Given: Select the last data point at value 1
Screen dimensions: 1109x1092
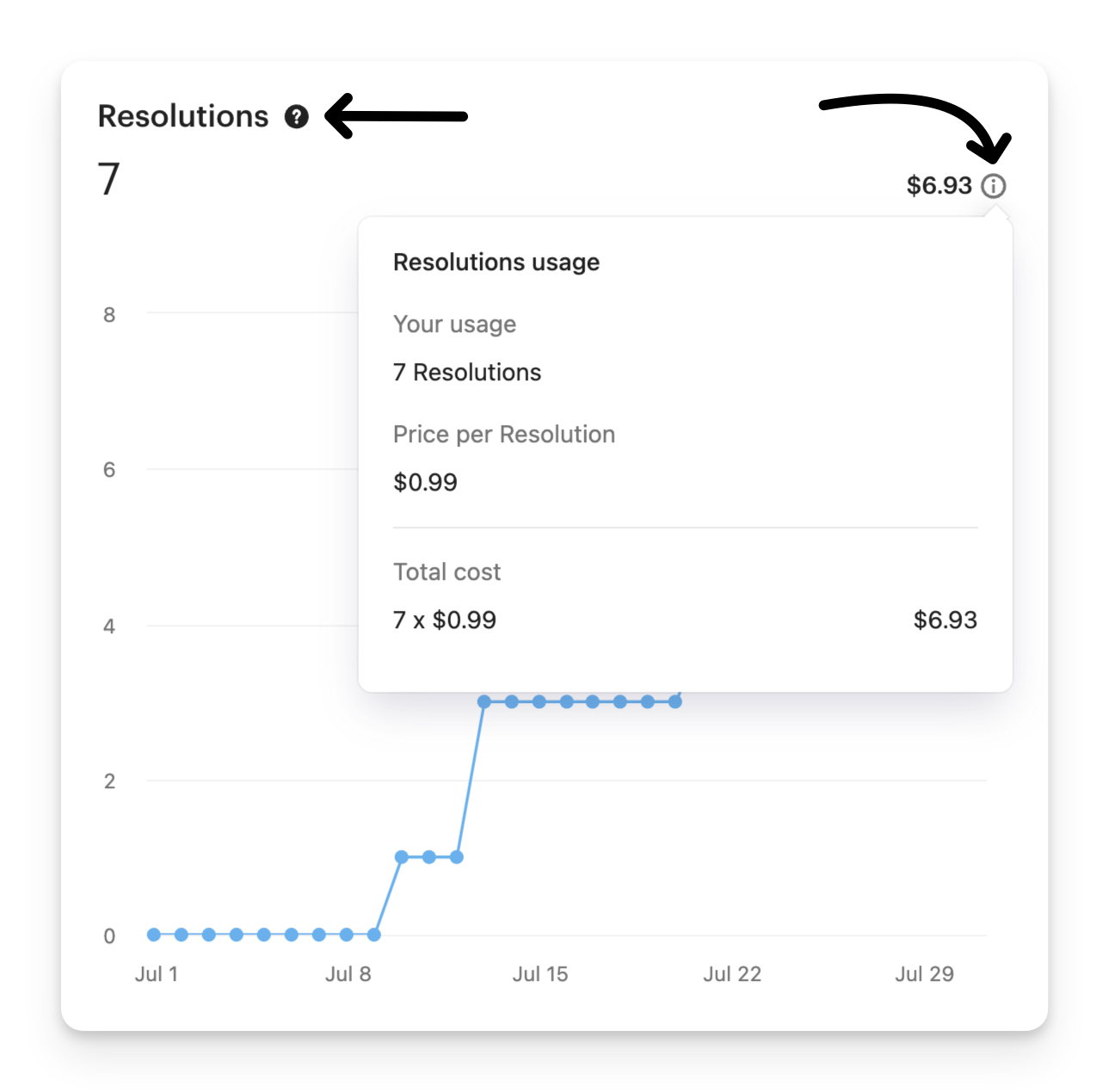Looking at the screenshot, I should click(457, 857).
